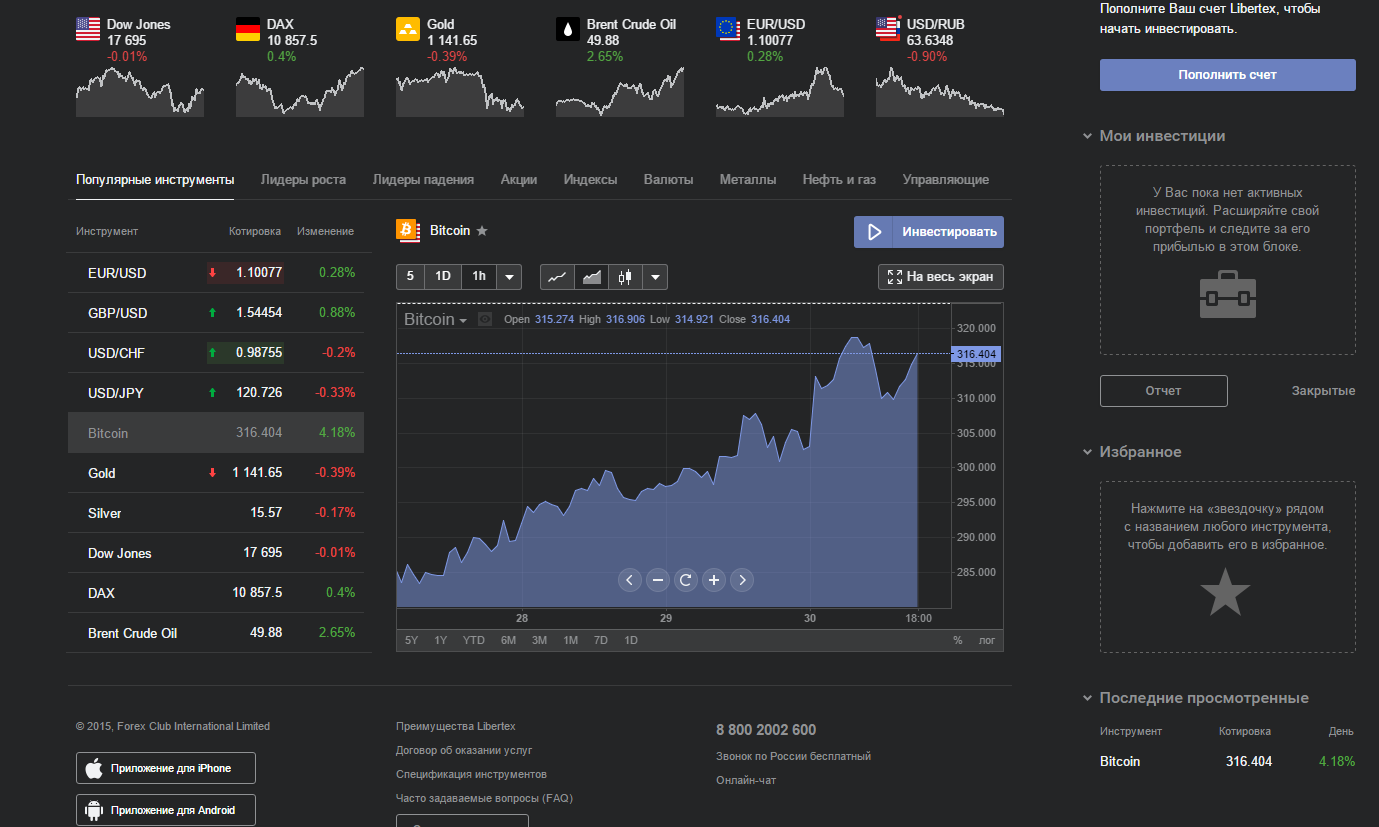Click На весь экран fullscreen button

(x=941, y=277)
